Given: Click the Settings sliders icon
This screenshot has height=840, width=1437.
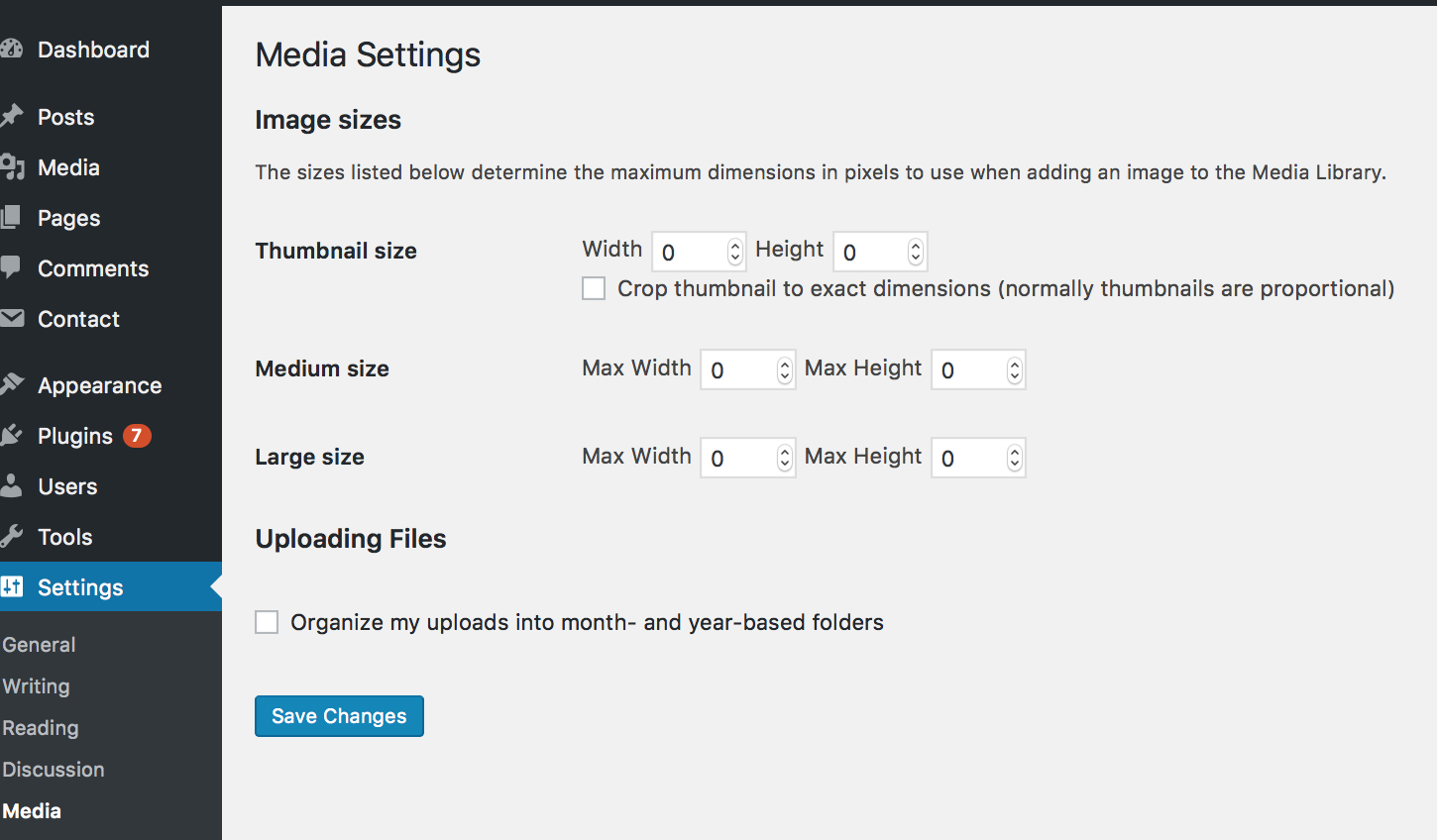Looking at the screenshot, I should [12, 586].
